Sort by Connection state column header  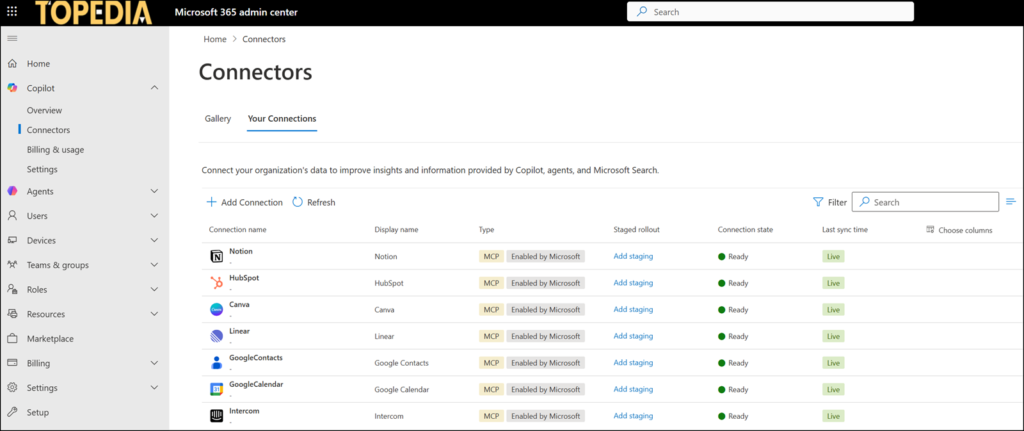745,230
